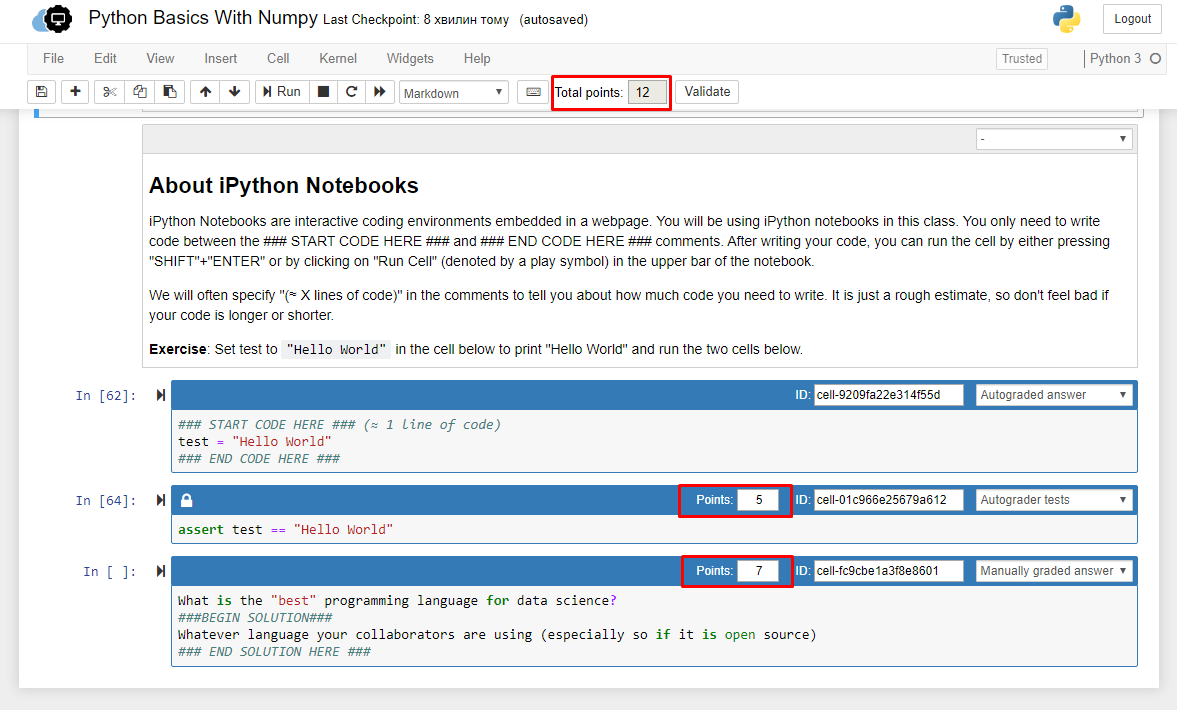Run cell In [64] with step icon
This screenshot has width=1177, height=710.
[x=161, y=500]
